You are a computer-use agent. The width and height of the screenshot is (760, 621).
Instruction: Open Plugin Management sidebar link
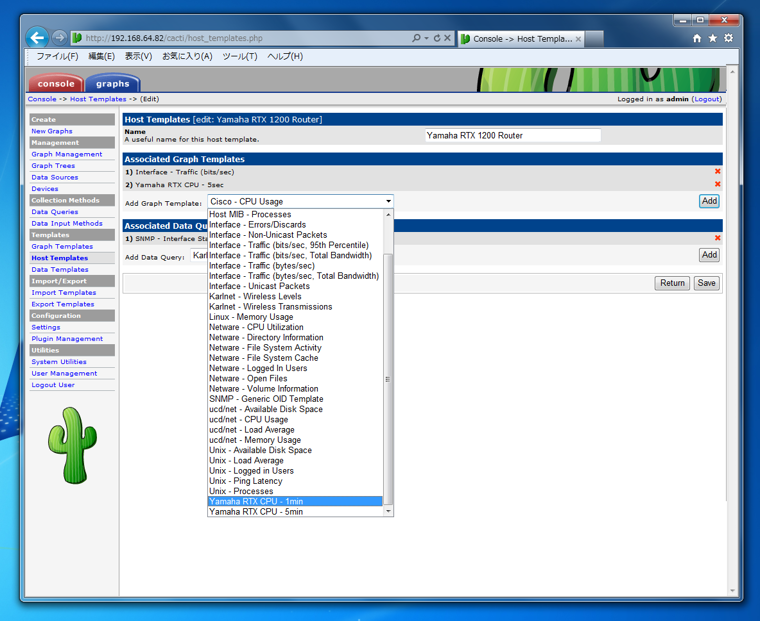(x=67, y=339)
